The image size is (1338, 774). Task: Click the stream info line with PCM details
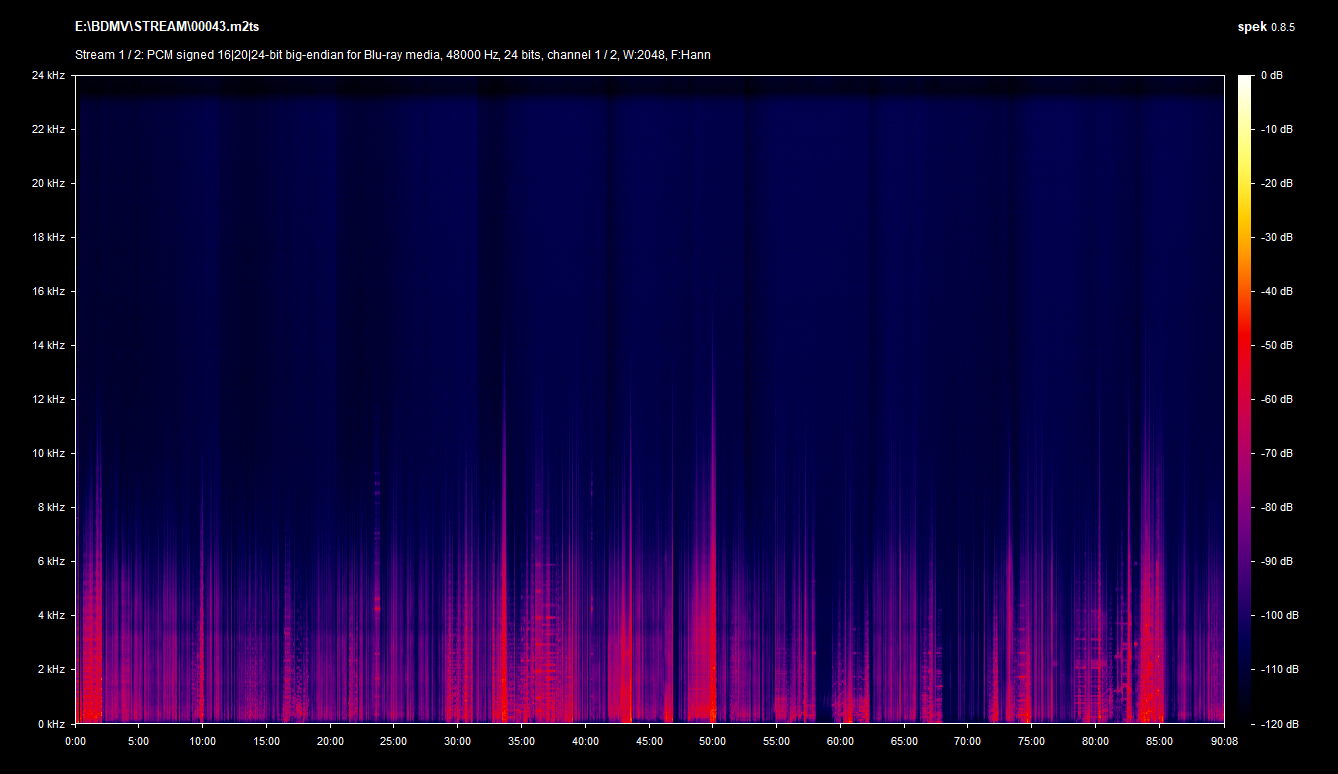click(393, 55)
